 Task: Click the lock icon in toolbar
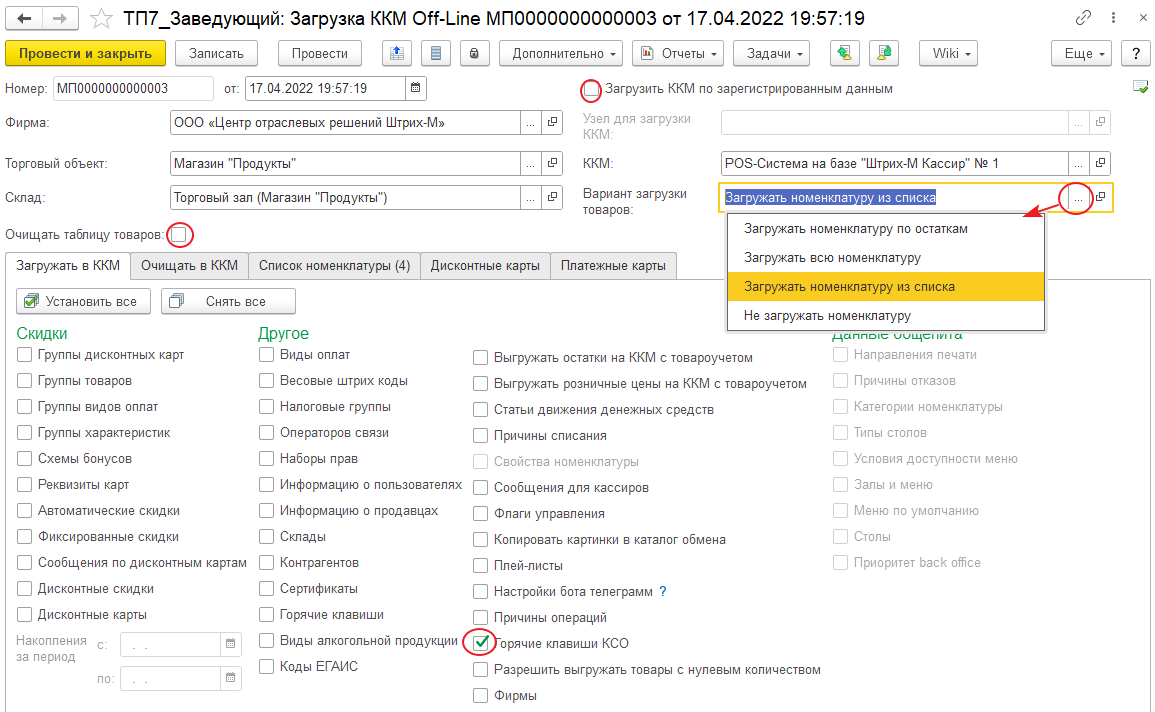tap(473, 54)
